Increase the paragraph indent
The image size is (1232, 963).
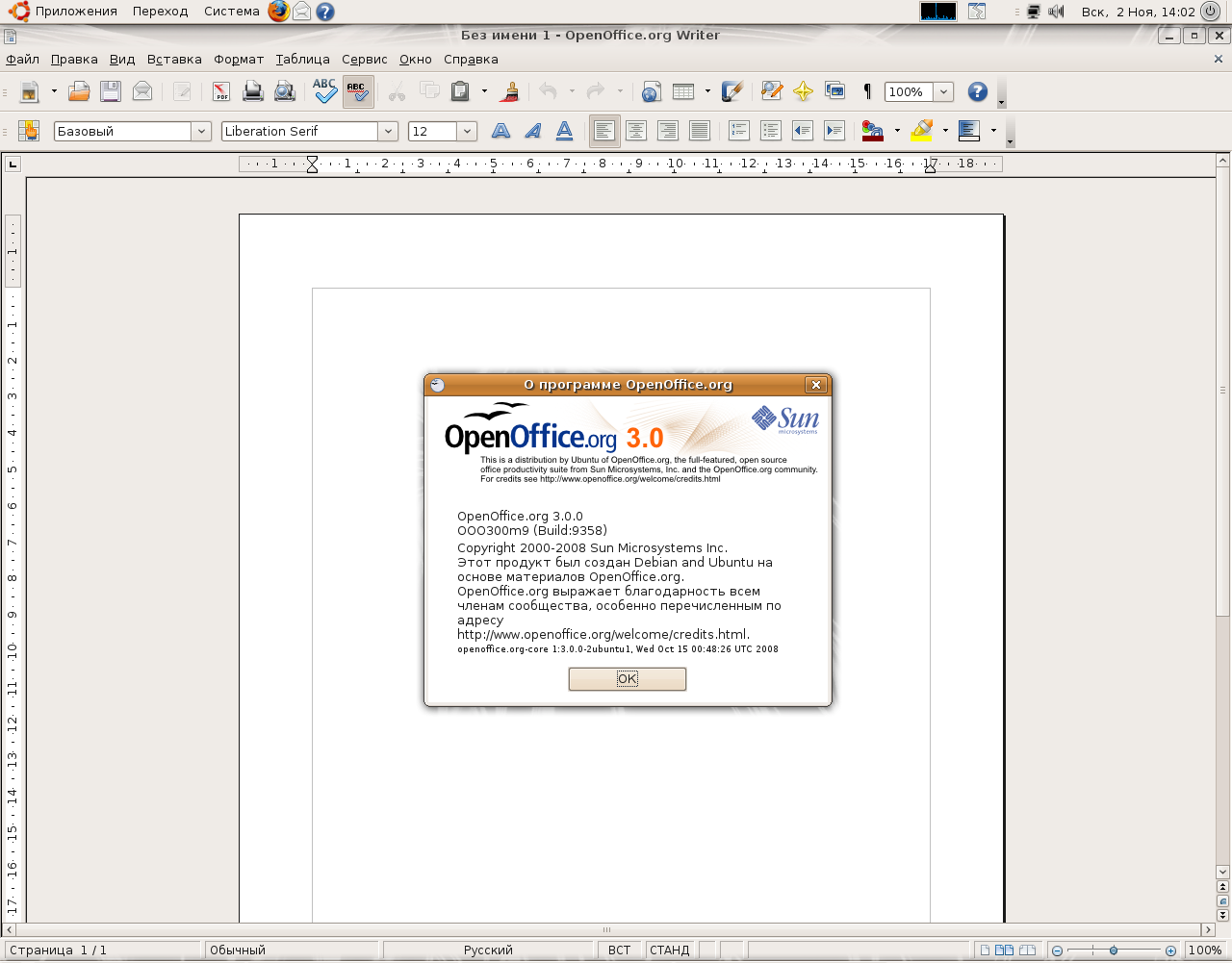834,131
